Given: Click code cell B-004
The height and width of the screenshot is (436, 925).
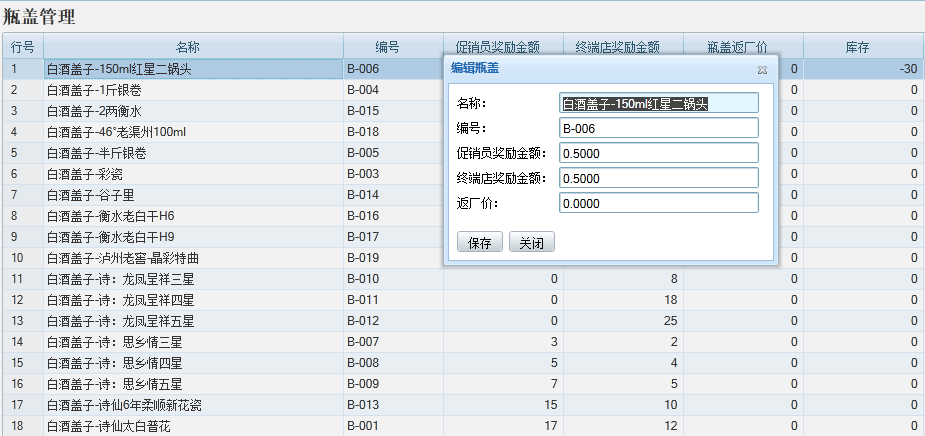Looking at the screenshot, I should (393, 90).
